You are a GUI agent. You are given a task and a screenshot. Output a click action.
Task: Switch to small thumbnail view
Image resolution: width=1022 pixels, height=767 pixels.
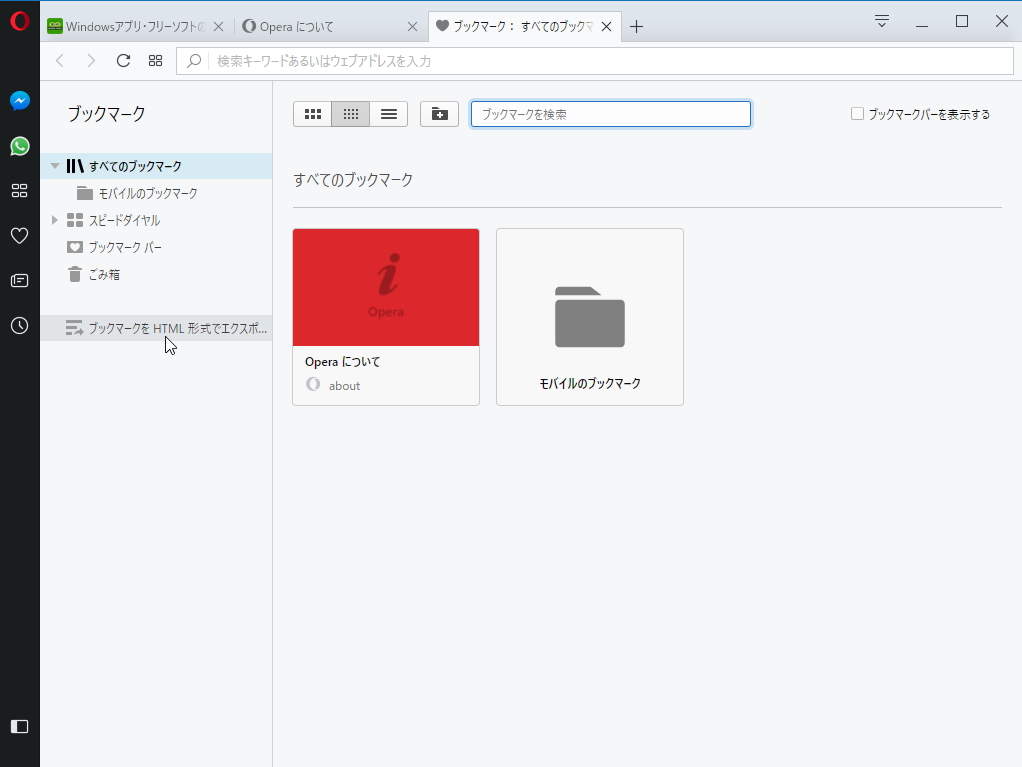click(351, 114)
